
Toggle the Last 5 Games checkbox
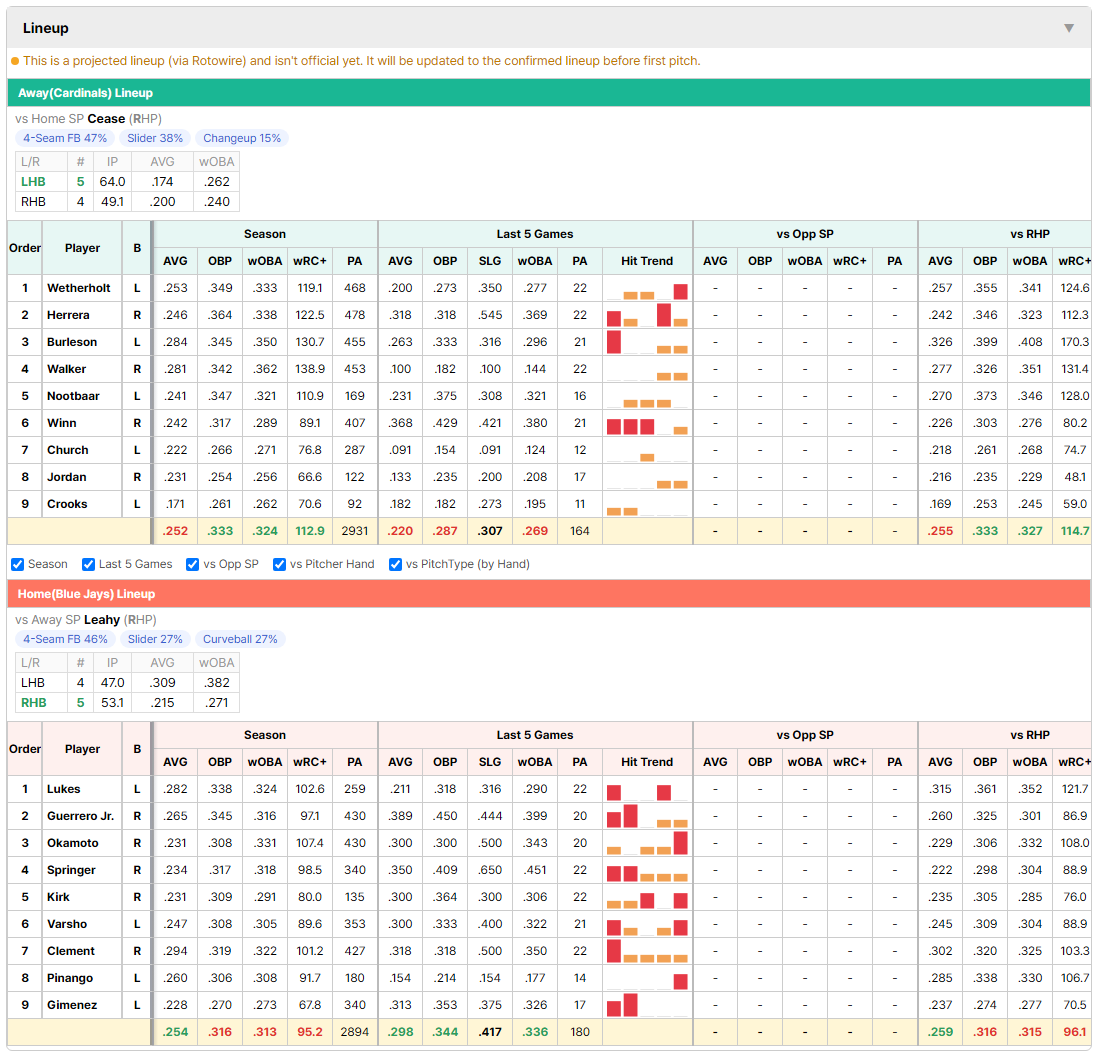pos(88,564)
